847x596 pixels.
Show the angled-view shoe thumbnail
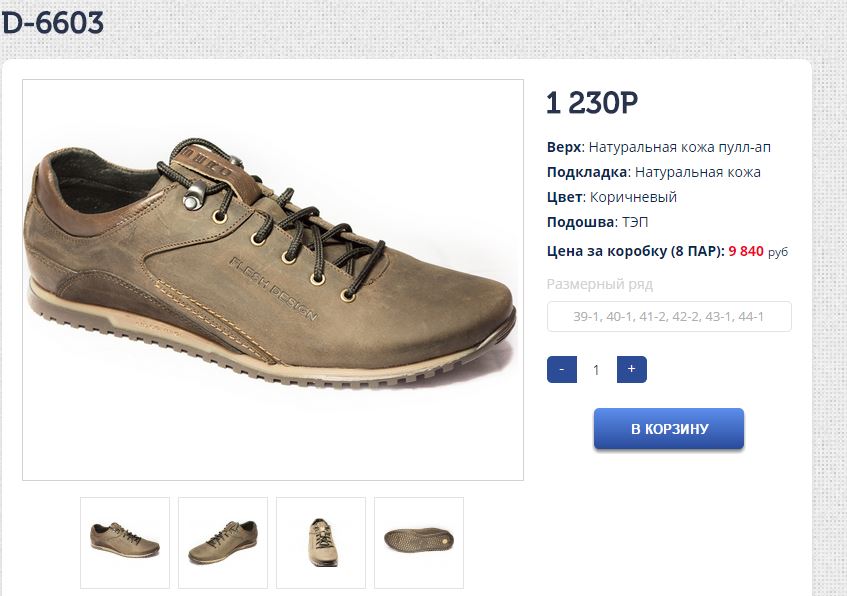click(x=223, y=542)
